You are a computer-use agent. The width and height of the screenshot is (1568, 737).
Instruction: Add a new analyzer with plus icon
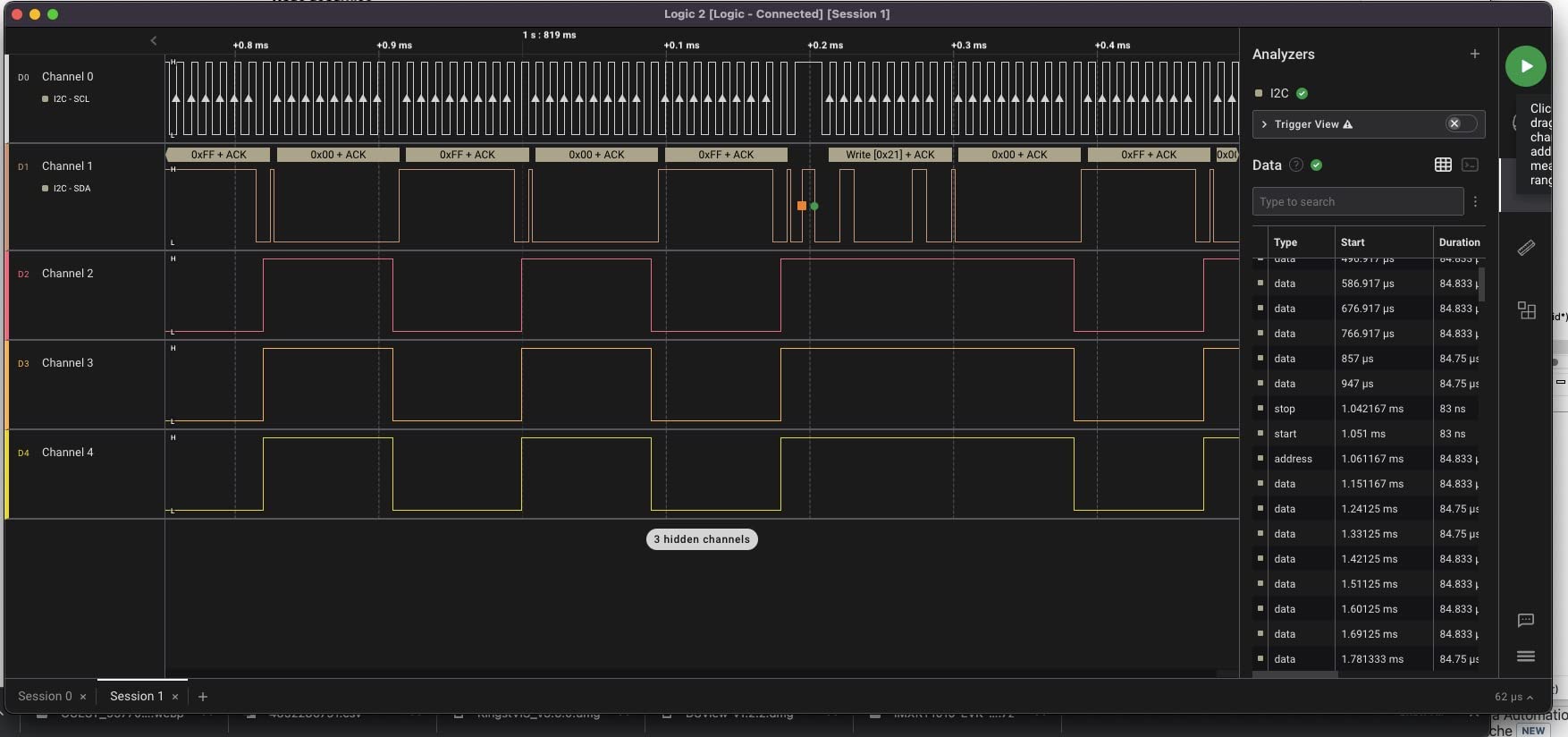(1475, 54)
